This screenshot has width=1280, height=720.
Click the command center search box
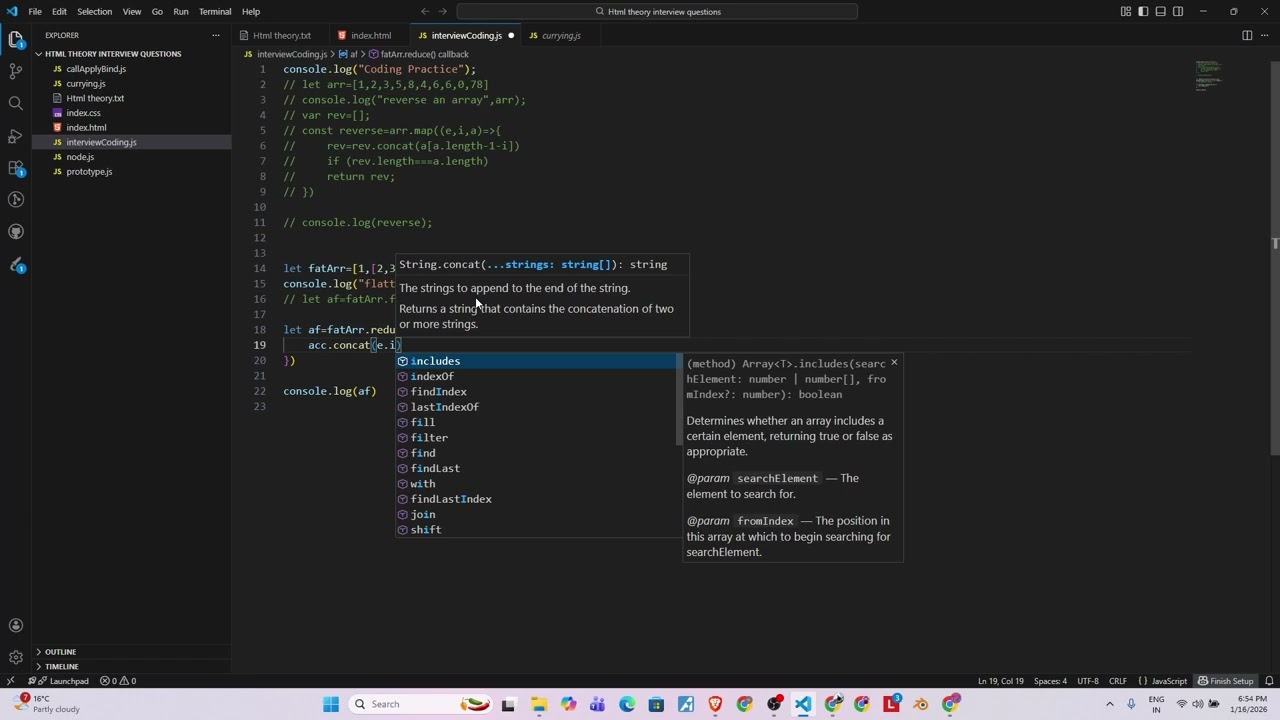point(657,11)
